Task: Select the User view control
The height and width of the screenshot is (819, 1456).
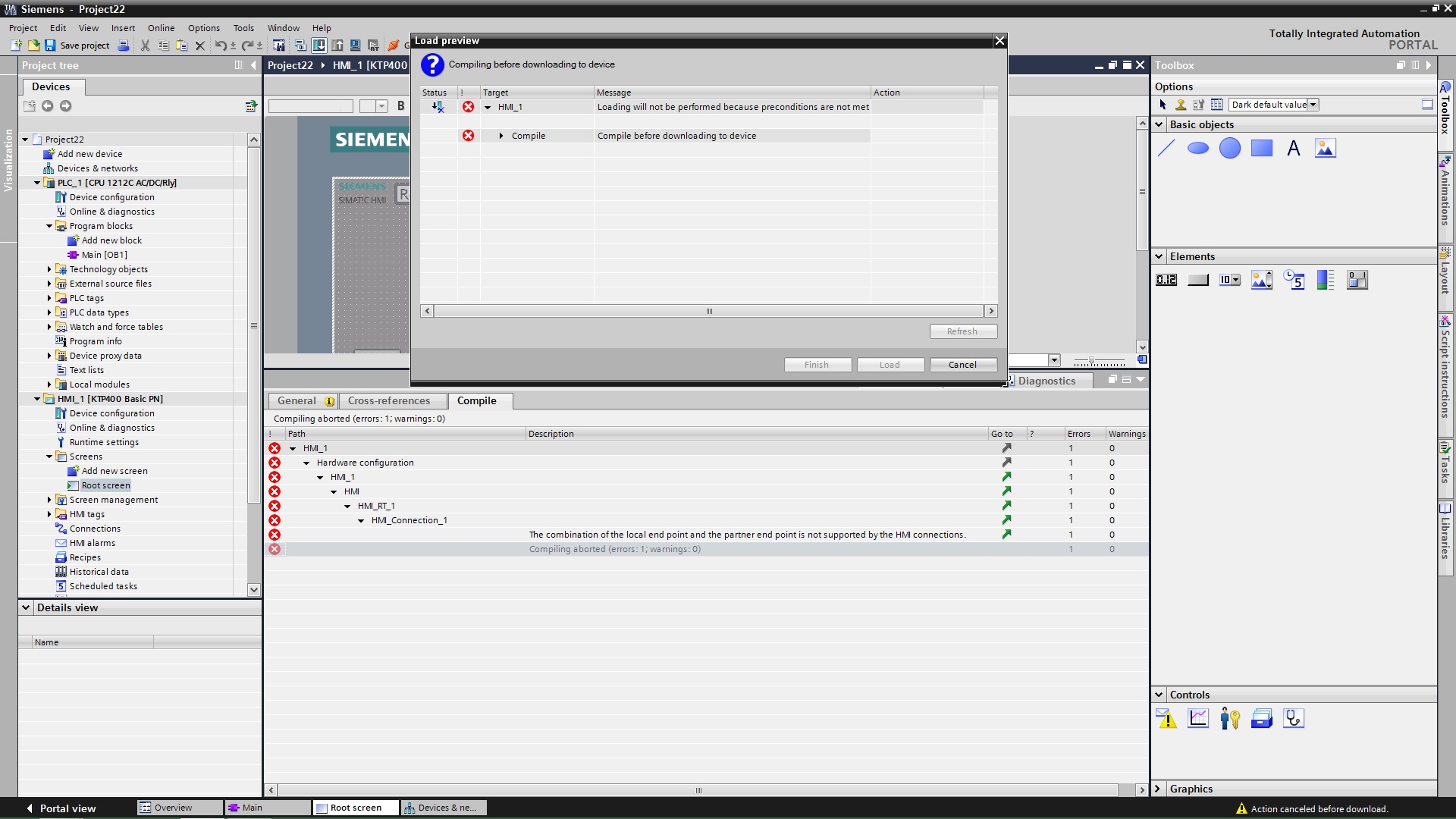Action: tap(1230, 718)
